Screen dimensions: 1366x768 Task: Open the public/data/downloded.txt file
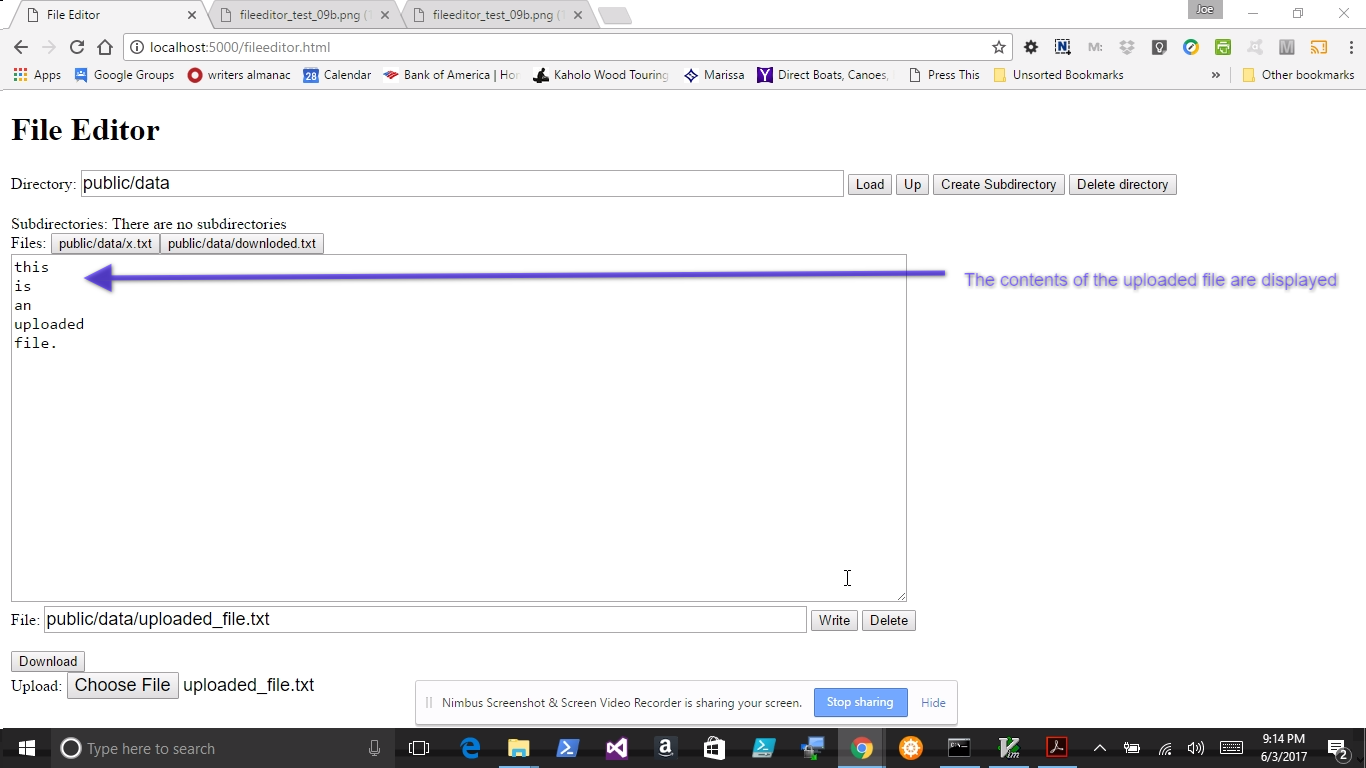coord(241,243)
